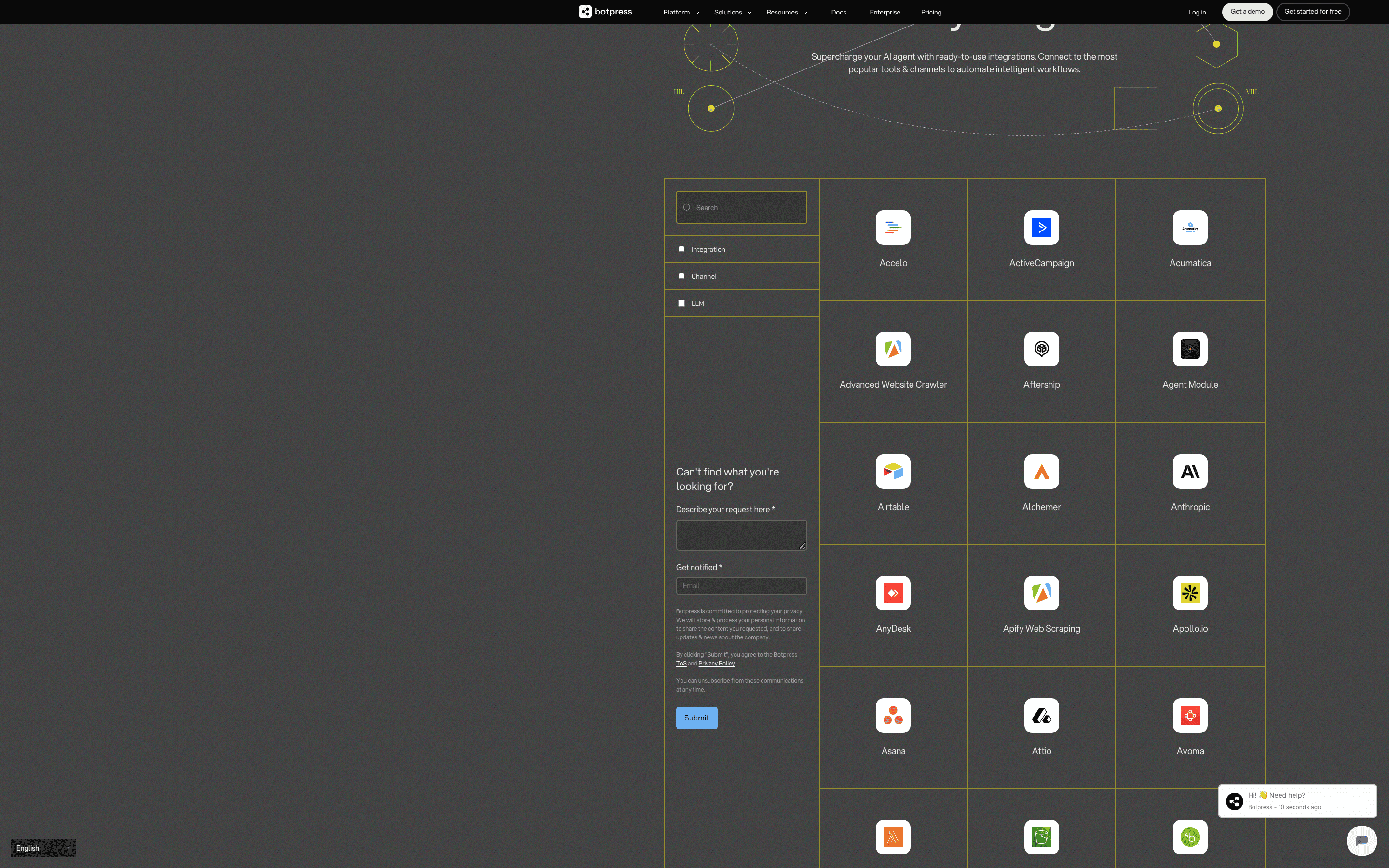The width and height of the screenshot is (1389, 868).
Task: Select the ActiveCampaign logo tile
Action: pyautogui.click(x=1041, y=227)
